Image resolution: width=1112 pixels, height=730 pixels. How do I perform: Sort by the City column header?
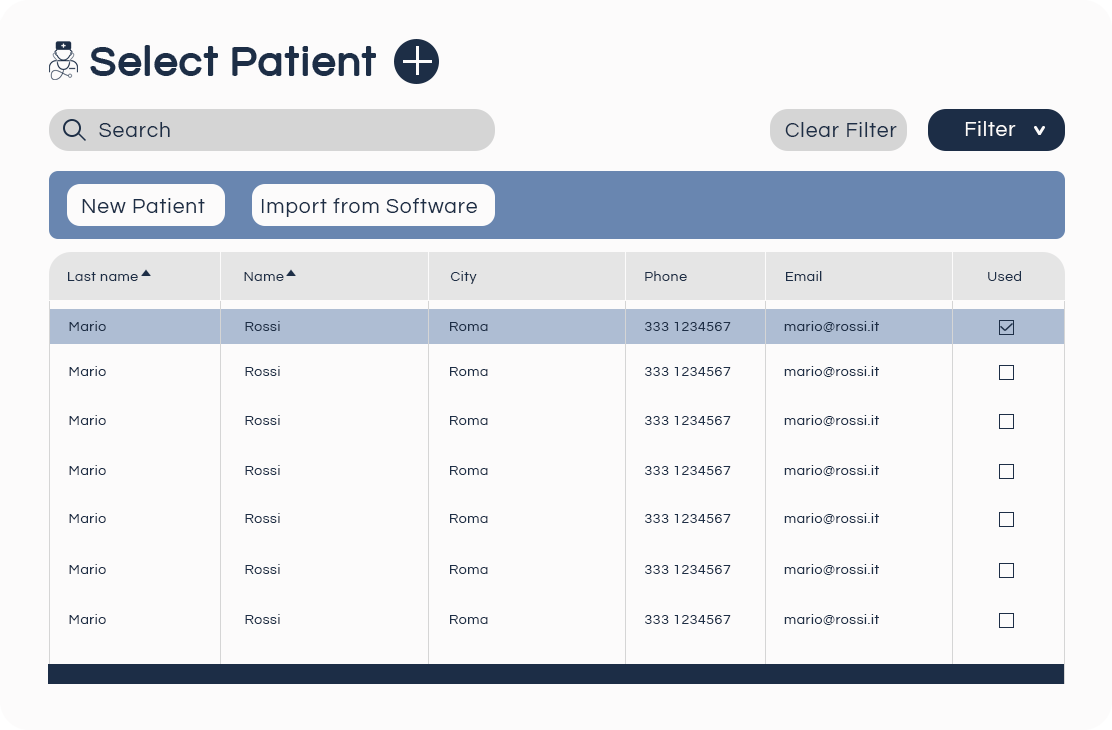point(463,277)
